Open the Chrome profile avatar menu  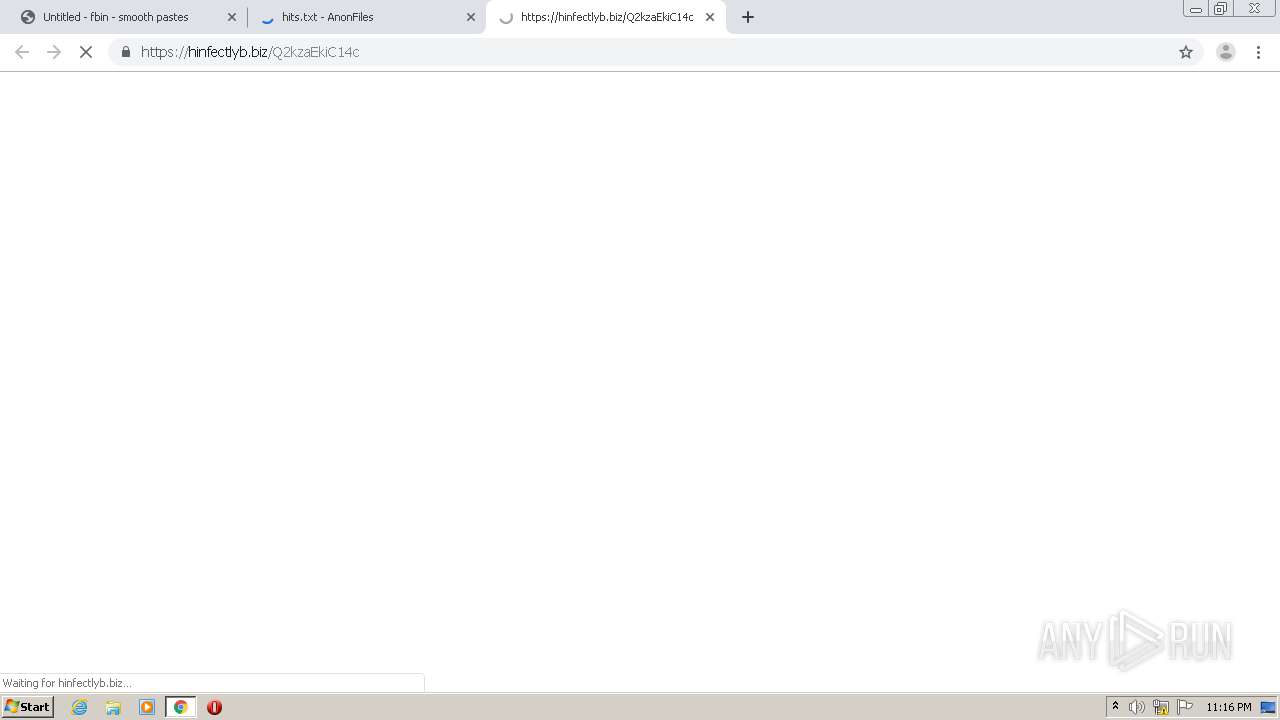[x=1226, y=52]
